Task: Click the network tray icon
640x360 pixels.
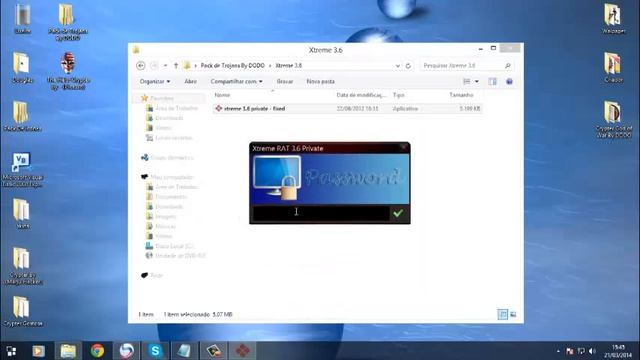Action: [581, 351]
